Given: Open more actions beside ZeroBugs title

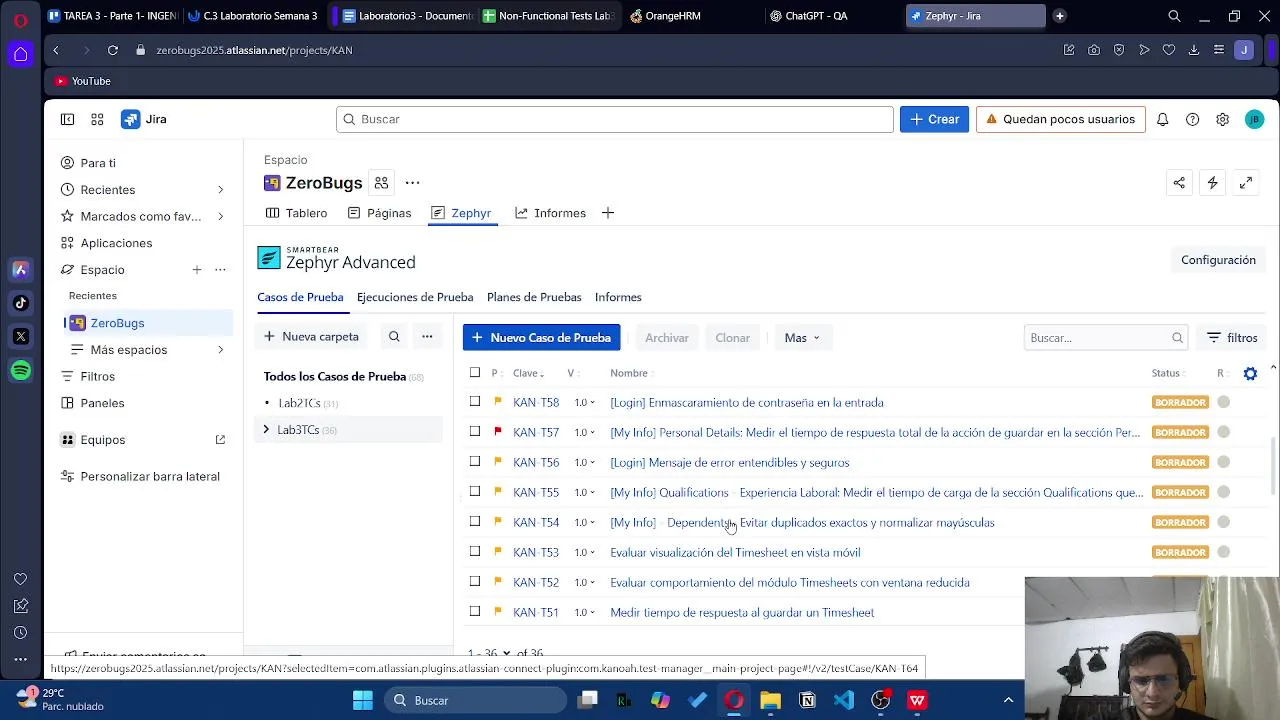Looking at the screenshot, I should [412, 183].
